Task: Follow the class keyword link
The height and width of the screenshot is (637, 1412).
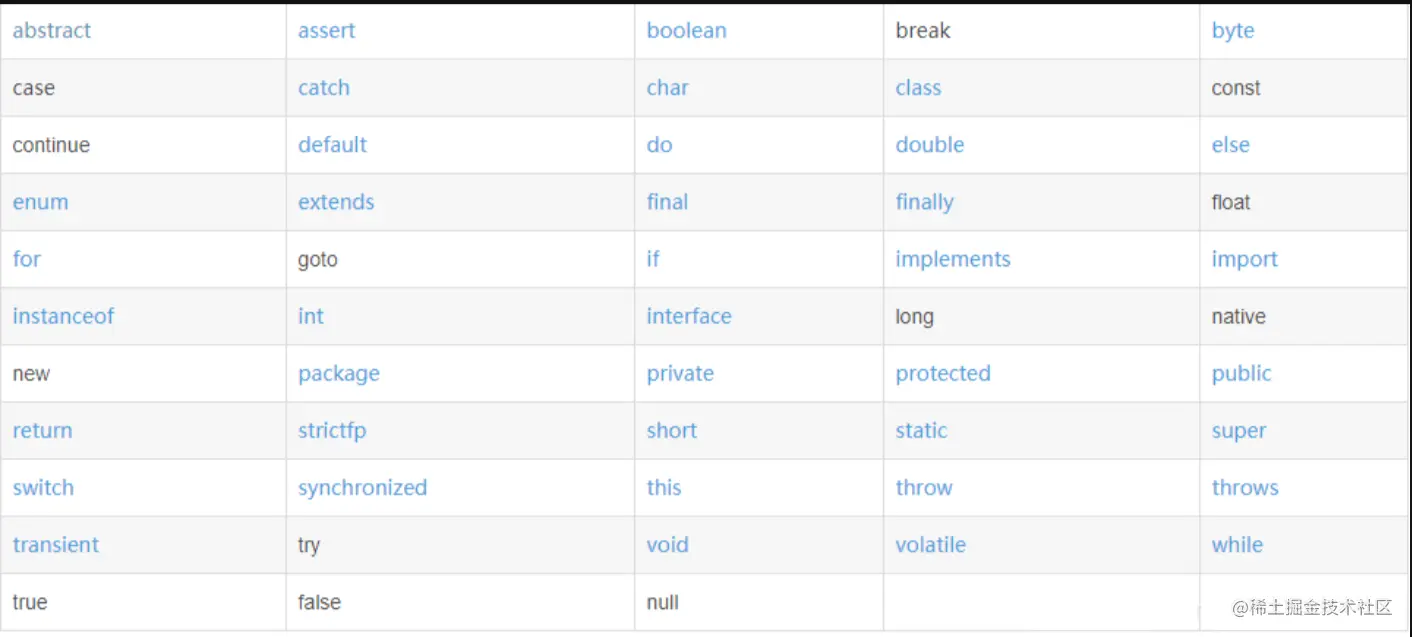Action: [918, 88]
